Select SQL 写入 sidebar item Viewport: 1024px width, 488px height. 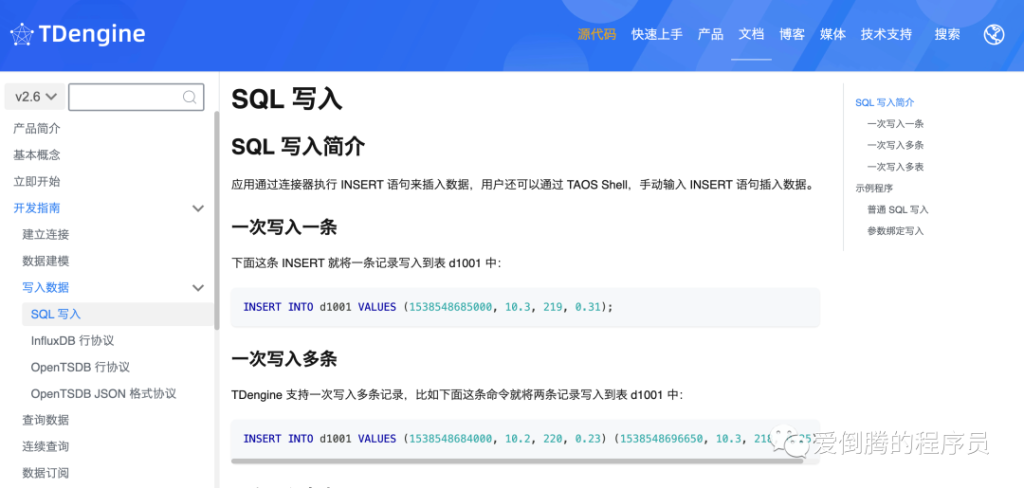click(x=118, y=314)
